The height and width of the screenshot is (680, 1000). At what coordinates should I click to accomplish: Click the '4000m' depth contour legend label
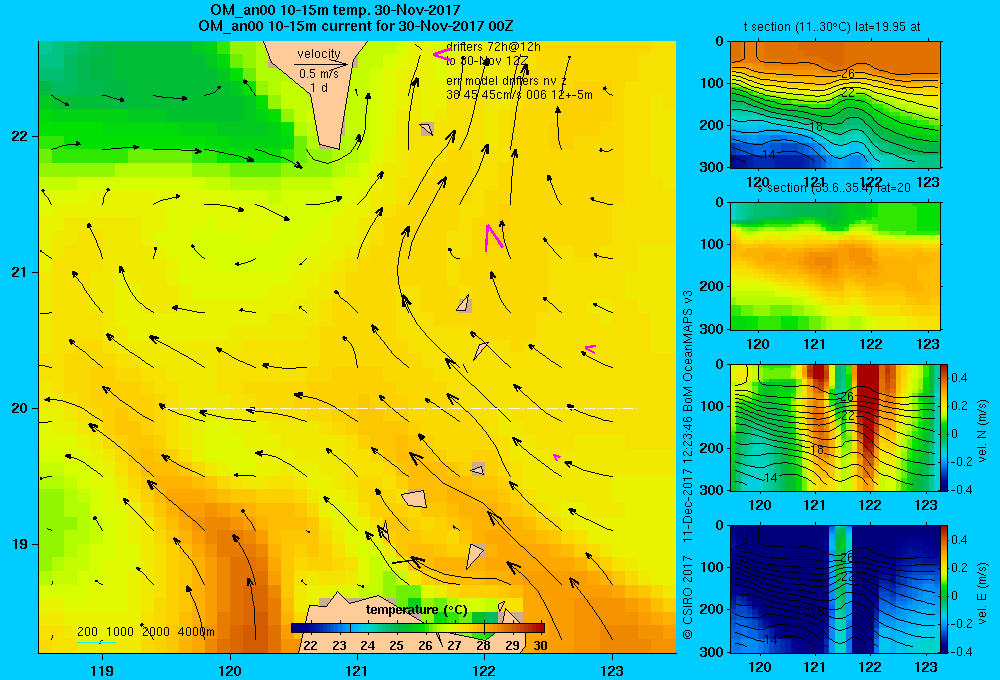click(x=196, y=632)
